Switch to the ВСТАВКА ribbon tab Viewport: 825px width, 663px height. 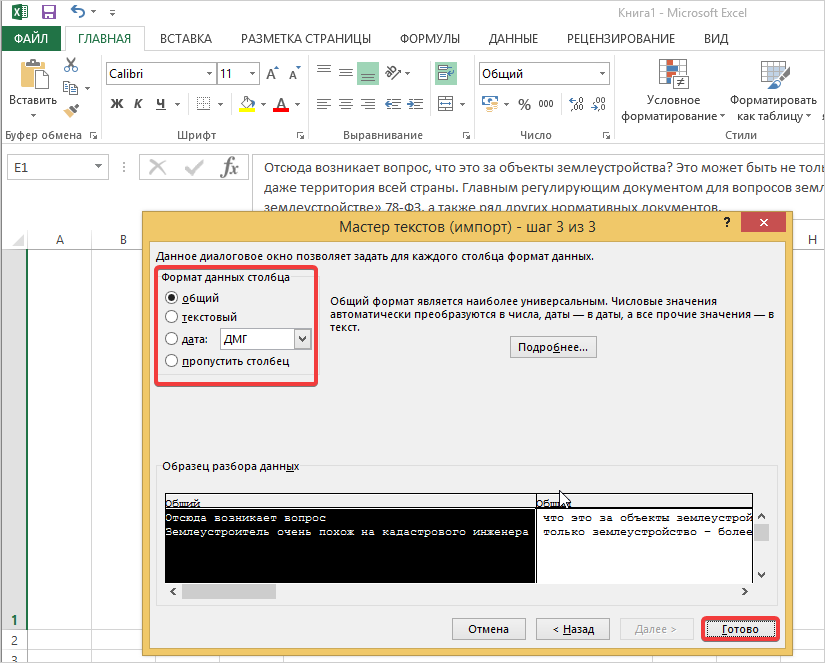pyautogui.click(x=186, y=39)
